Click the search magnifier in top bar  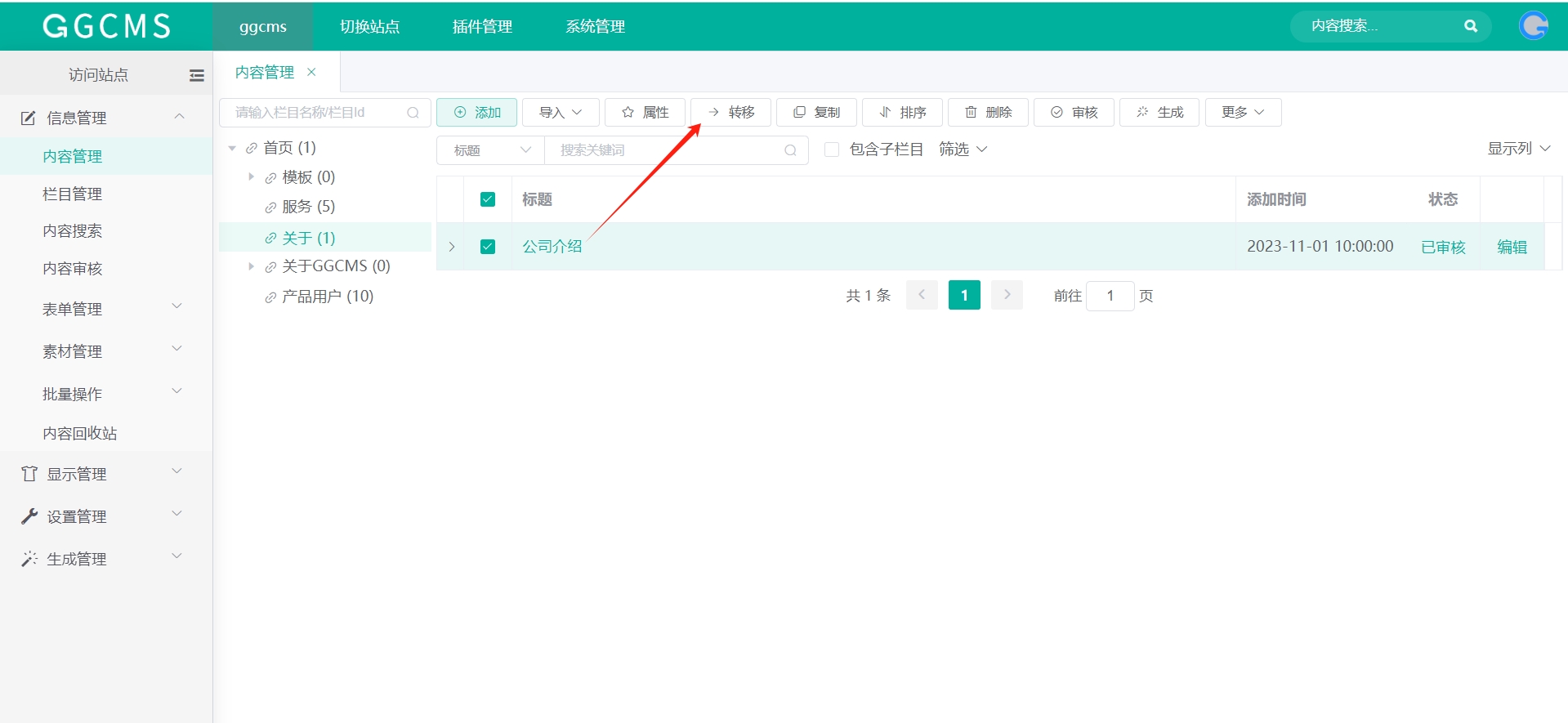pyautogui.click(x=1471, y=26)
